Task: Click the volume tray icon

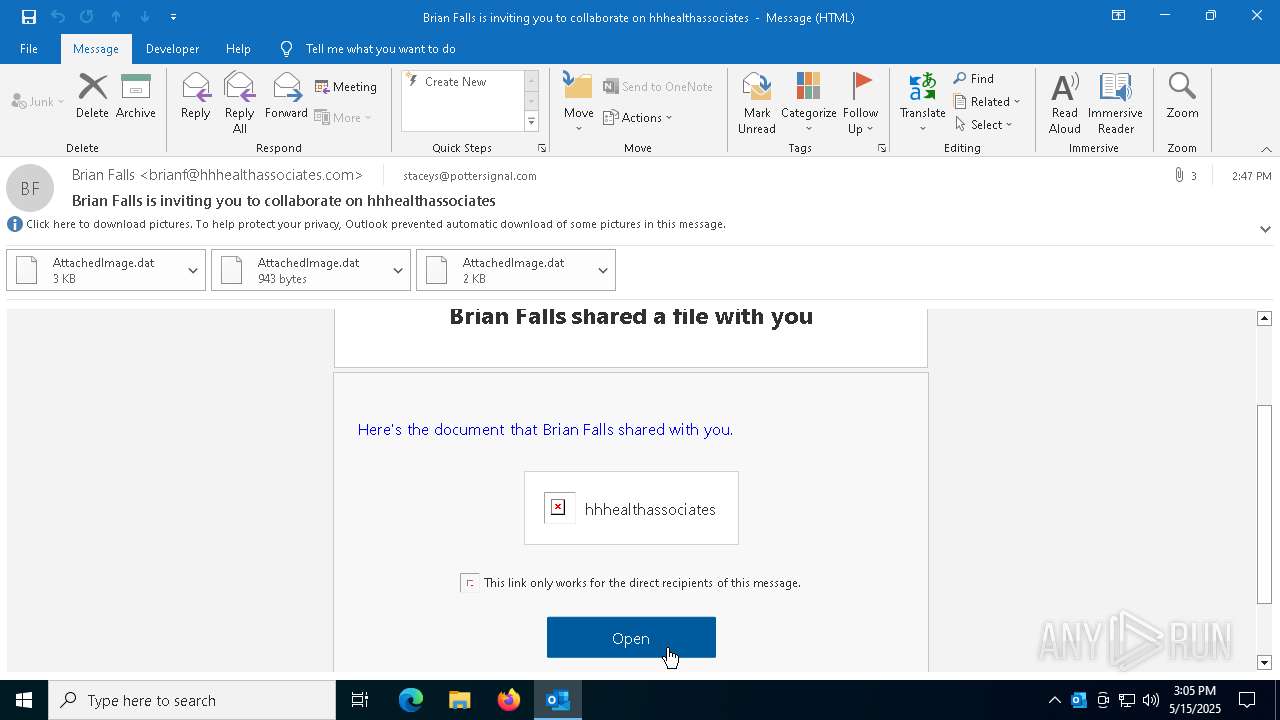Action: (1151, 700)
